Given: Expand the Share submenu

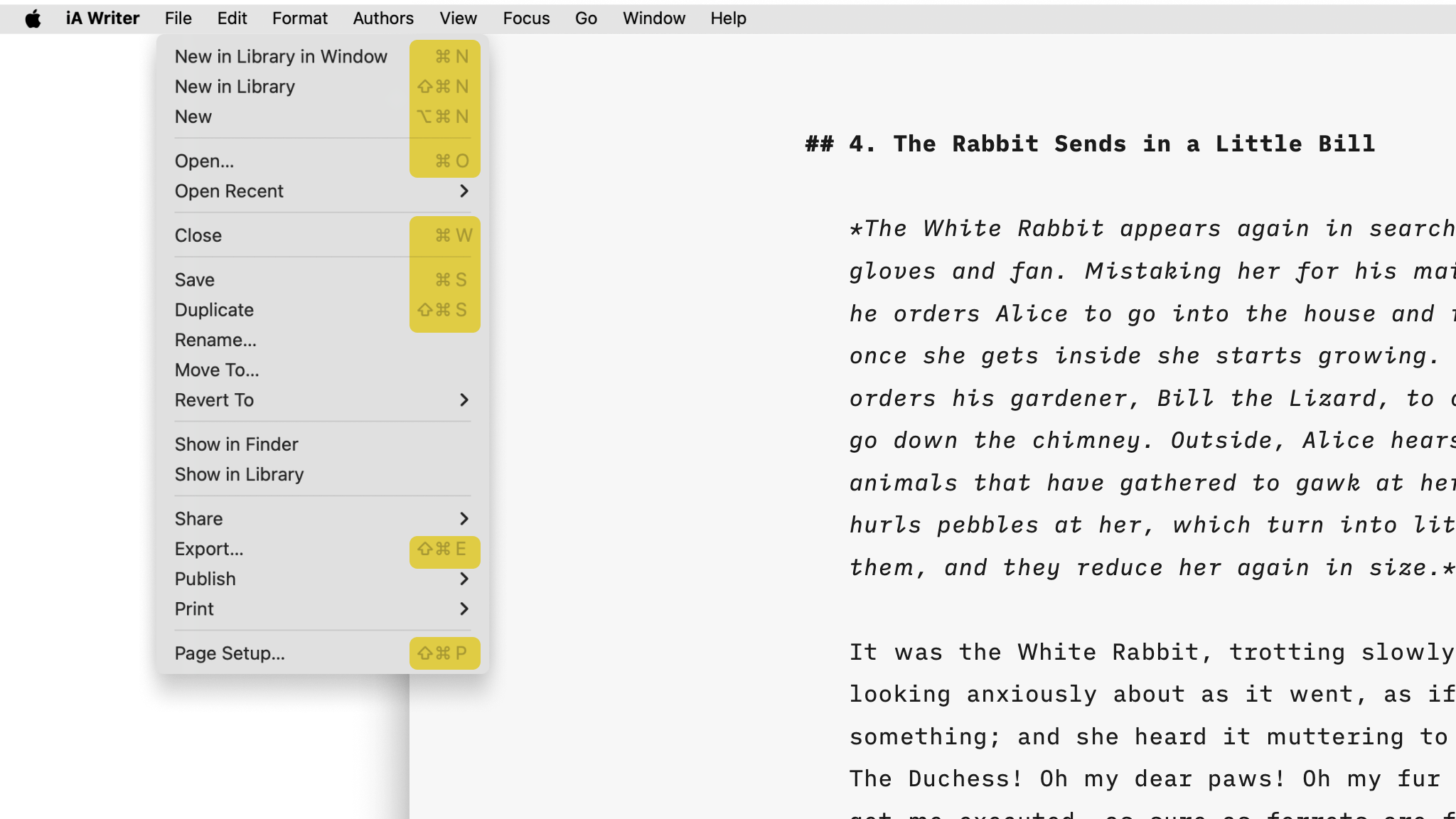Looking at the screenshot, I should point(199,518).
